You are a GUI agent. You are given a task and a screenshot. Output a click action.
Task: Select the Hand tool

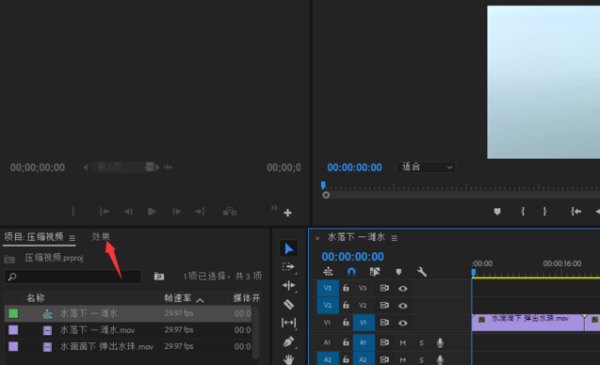(x=289, y=359)
